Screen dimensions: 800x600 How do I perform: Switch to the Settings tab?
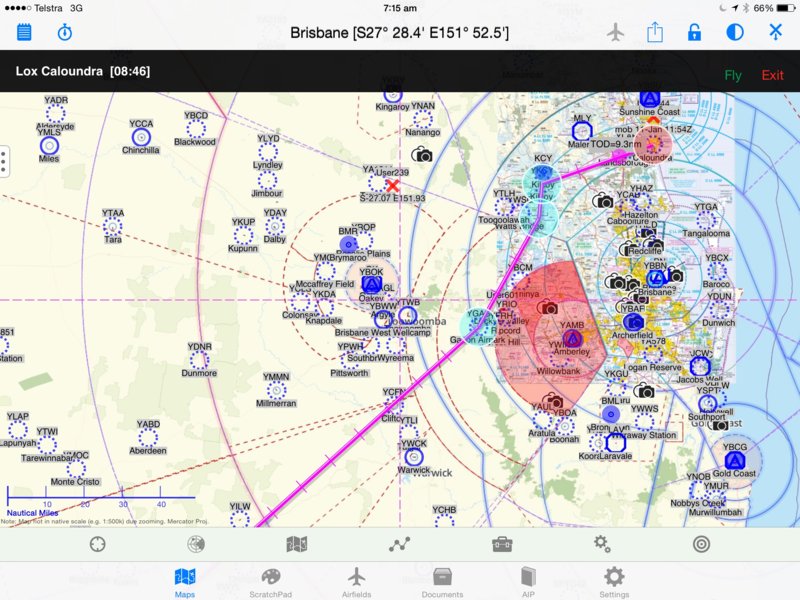point(614,583)
